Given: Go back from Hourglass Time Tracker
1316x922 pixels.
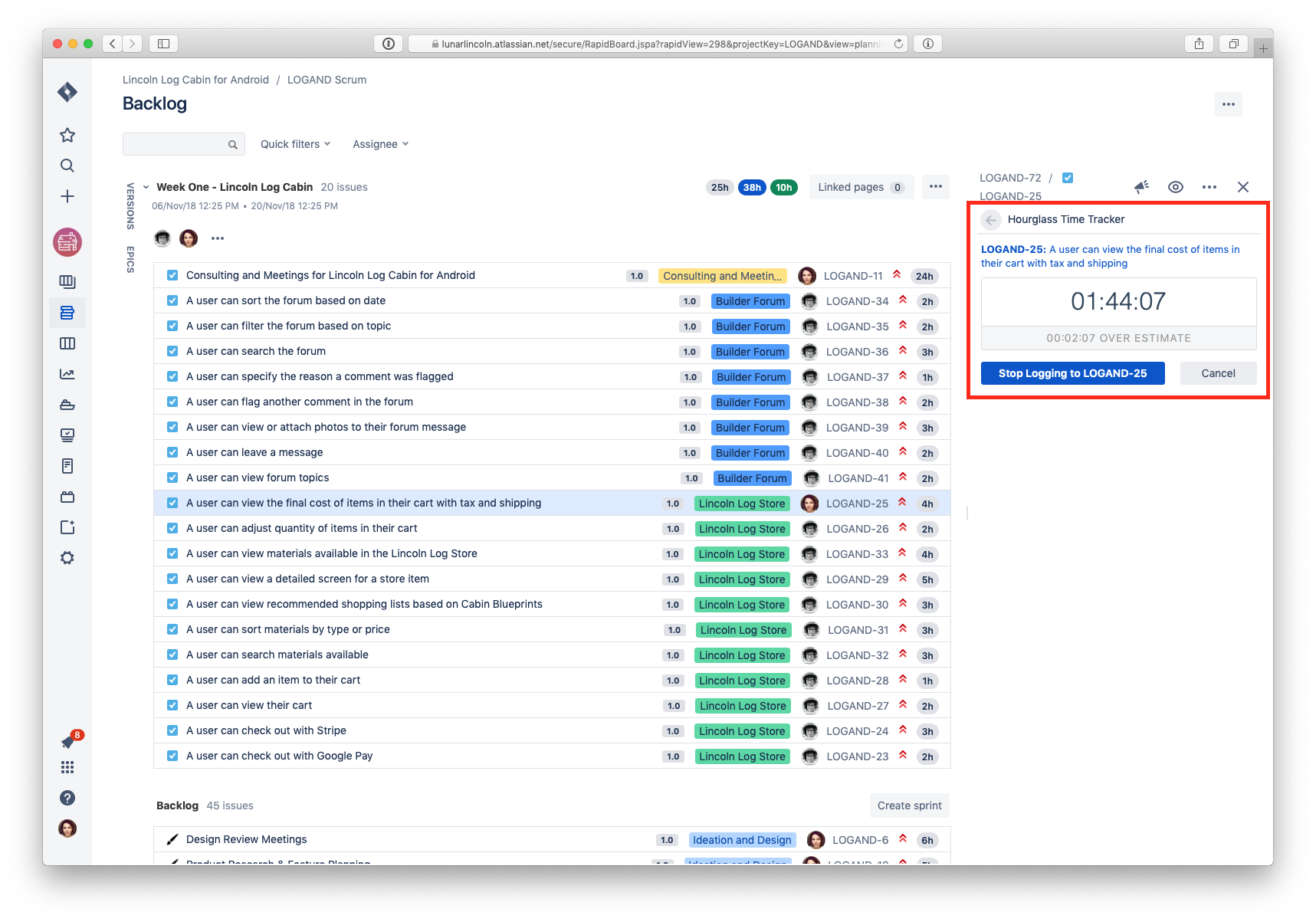Looking at the screenshot, I should pos(991,220).
